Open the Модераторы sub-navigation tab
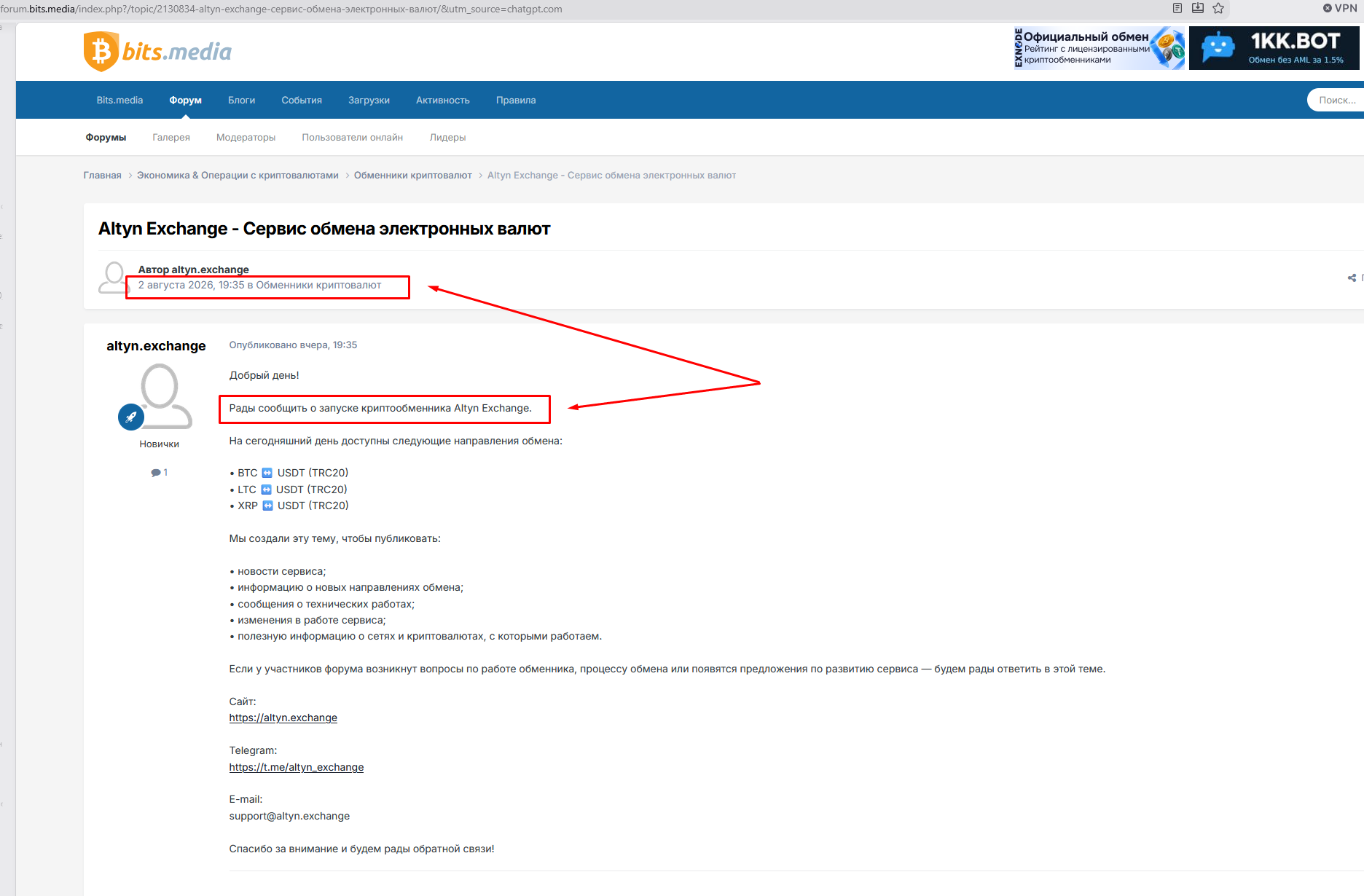Screen dimensions: 1364x896 point(246,137)
